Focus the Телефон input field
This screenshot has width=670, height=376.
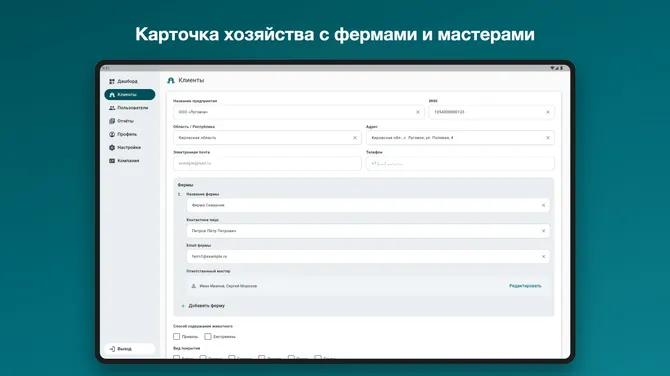[460, 163]
